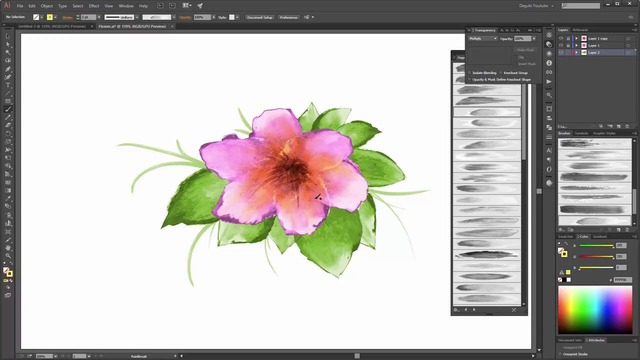Select the Type tool
The image size is (640, 360).
pos(8,85)
